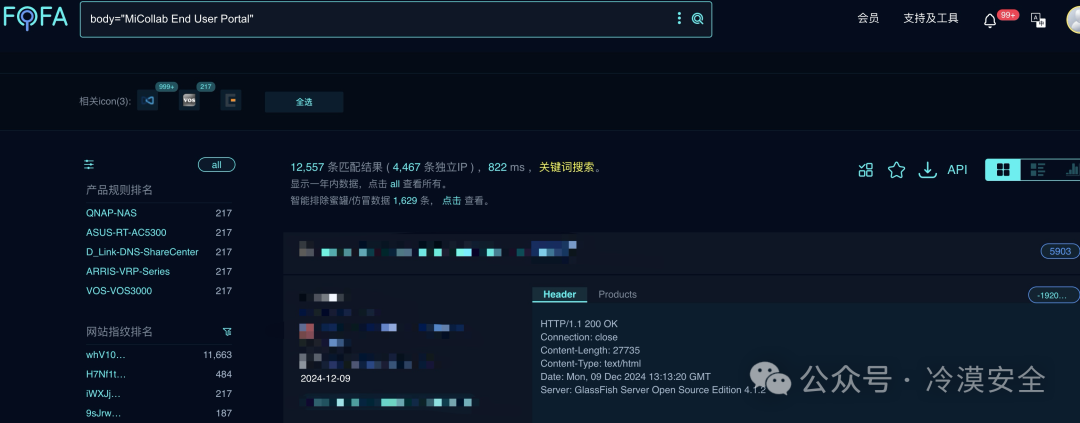The width and height of the screenshot is (1080, 423).
Task: Run the search with the magnifier icon
Action: coord(698,19)
